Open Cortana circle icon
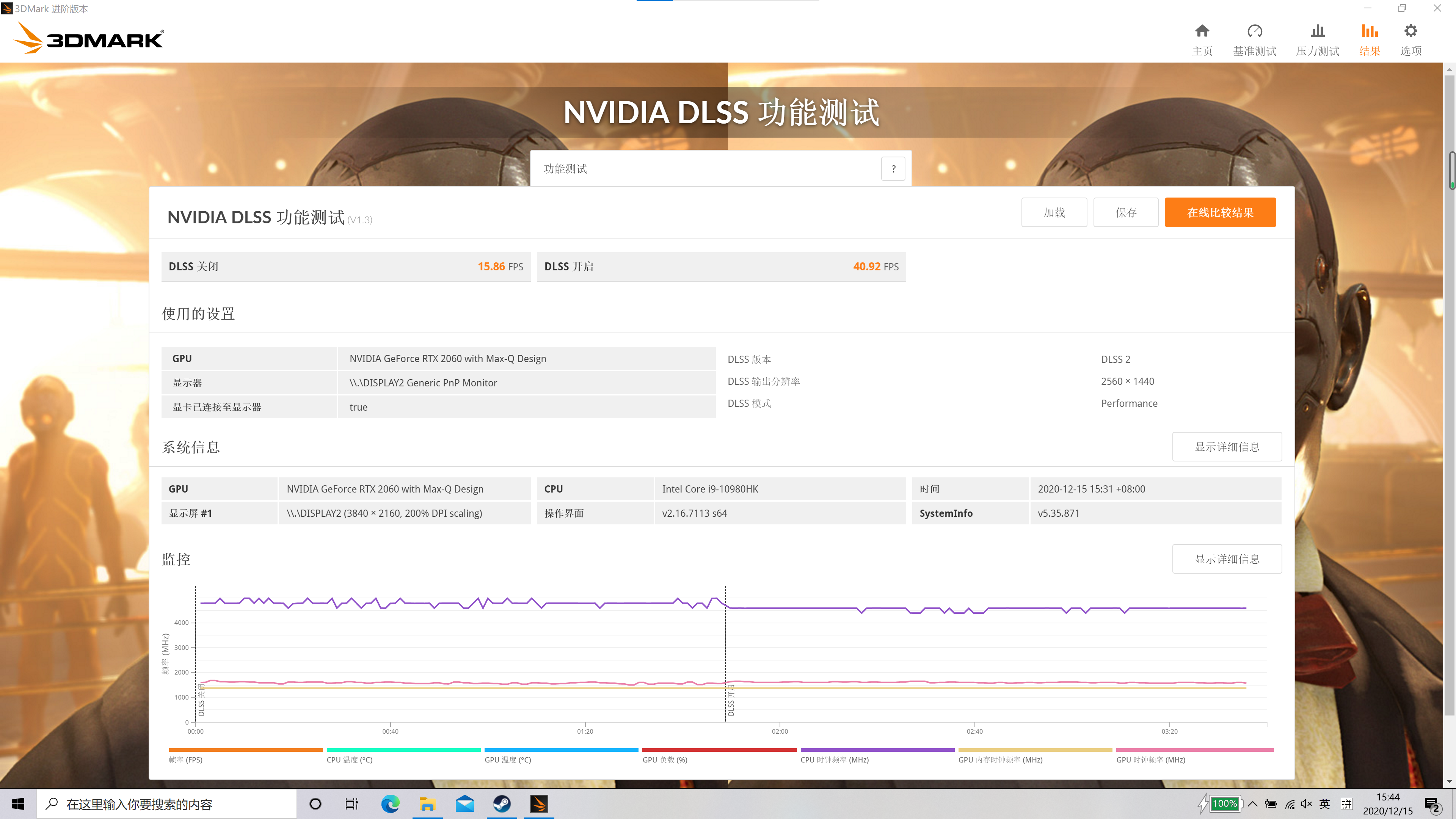Viewport: 1456px width, 819px height. 315,804
